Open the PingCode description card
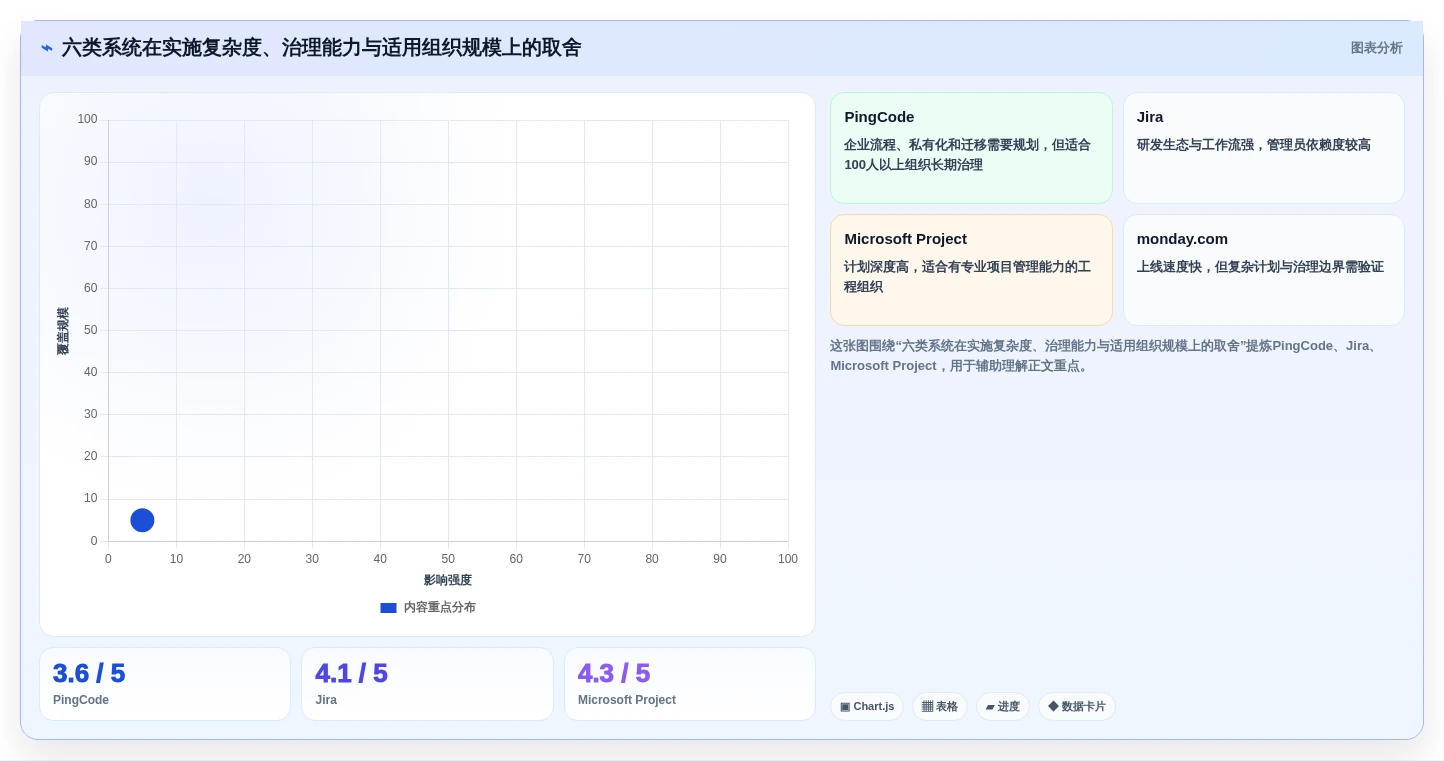The height and width of the screenshot is (761, 1444). tap(971, 148)
